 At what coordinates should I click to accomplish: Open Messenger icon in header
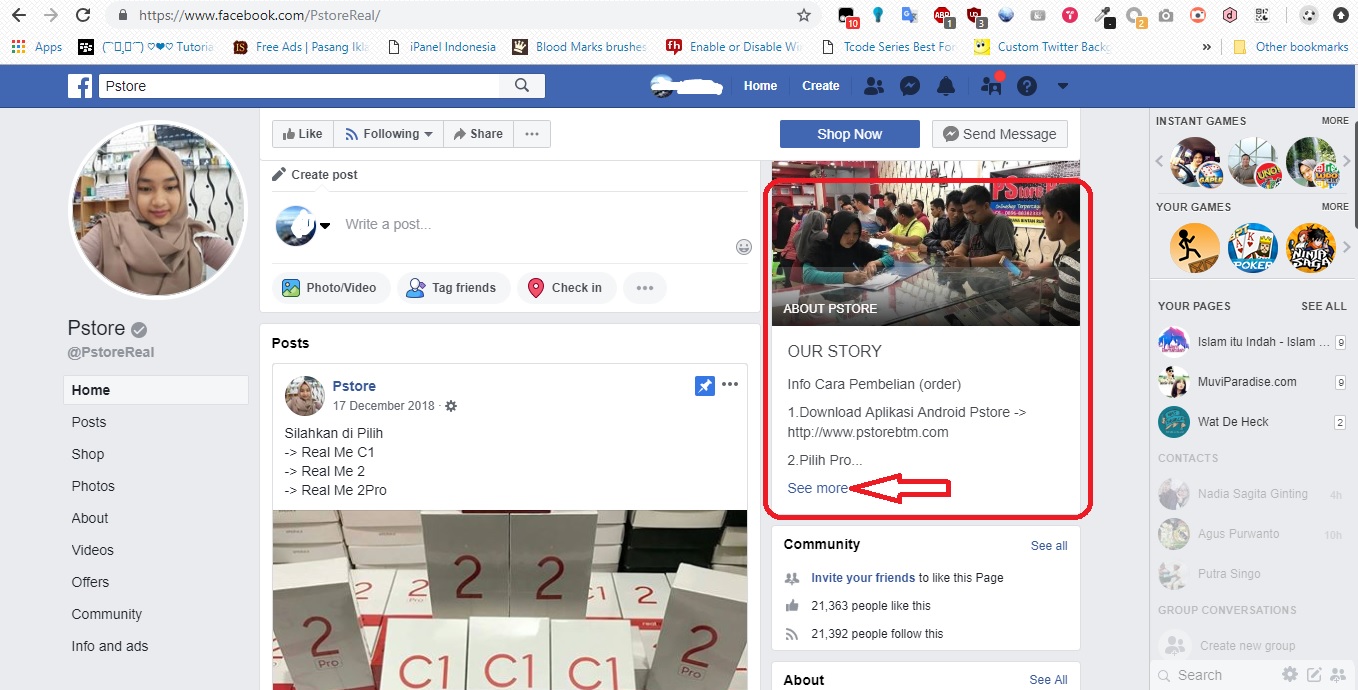(910, 86)
